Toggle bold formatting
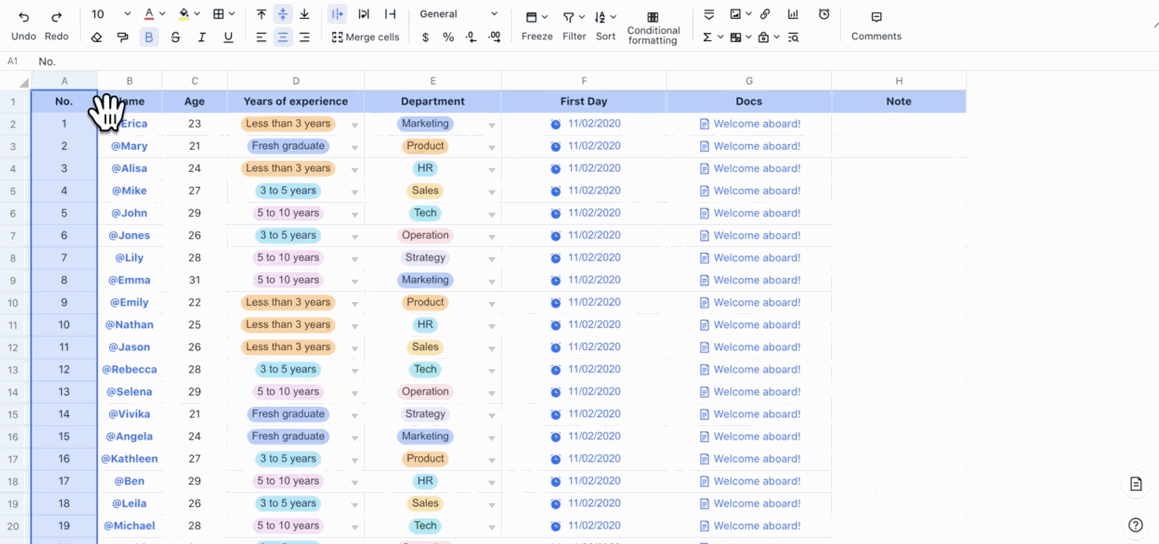 (149, 37)
